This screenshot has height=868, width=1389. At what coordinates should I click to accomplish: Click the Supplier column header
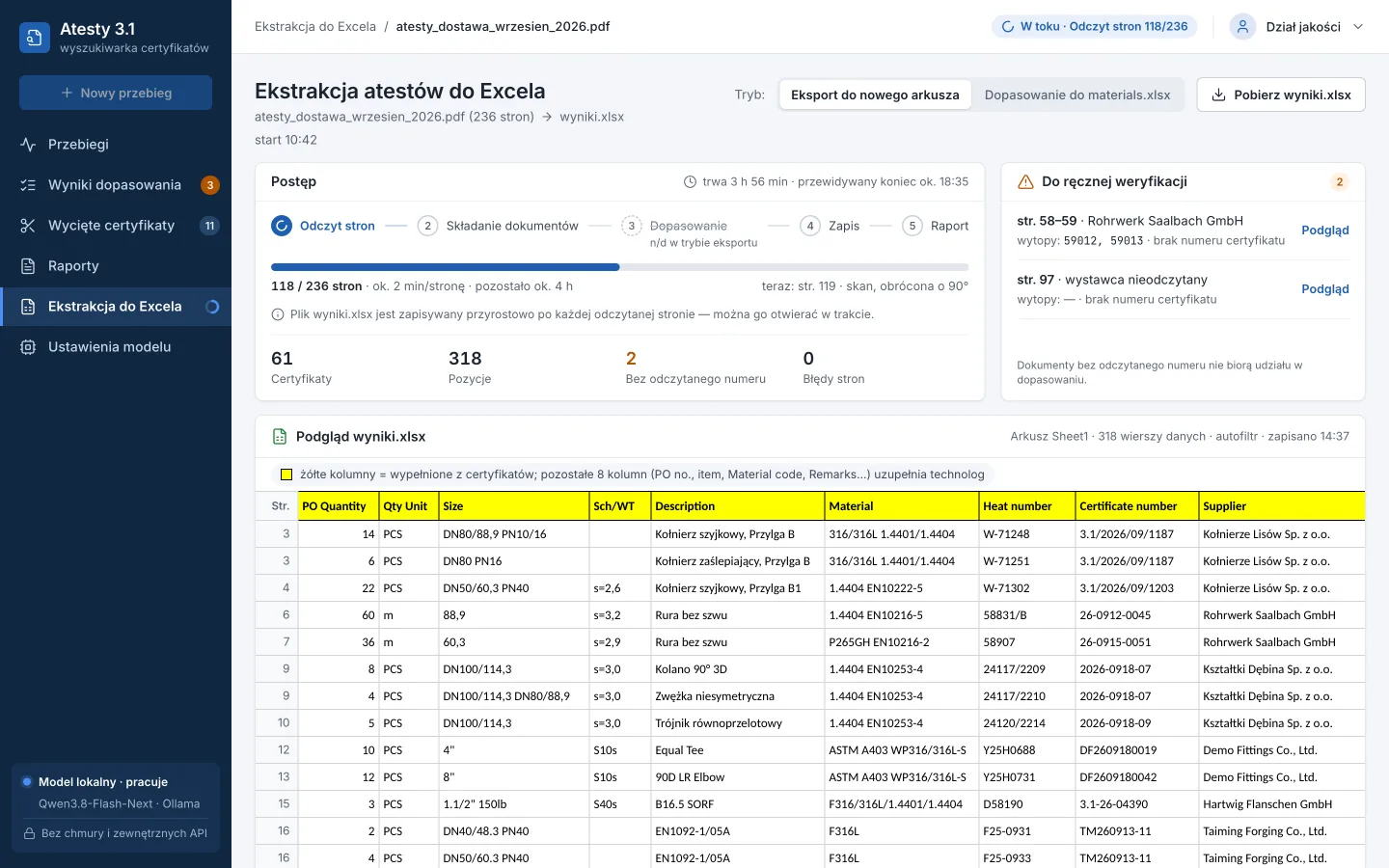[x=1282, y=506]
